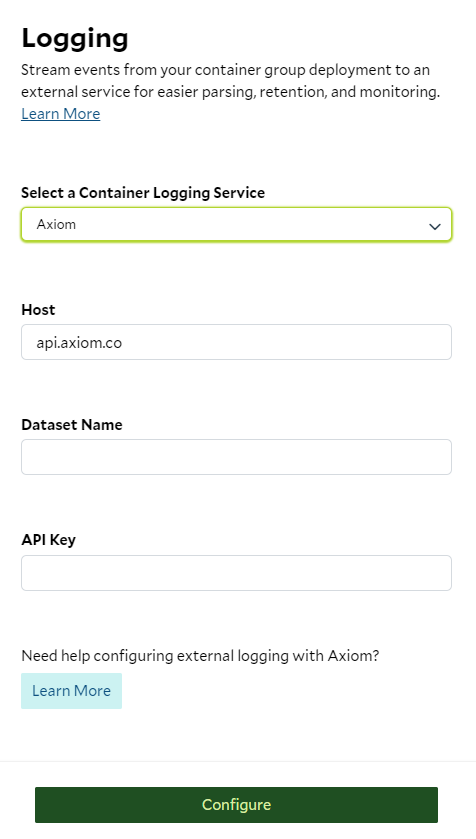Click the Host field label
The height and width of the screenshot is (839, 476).
click(38, 310)
